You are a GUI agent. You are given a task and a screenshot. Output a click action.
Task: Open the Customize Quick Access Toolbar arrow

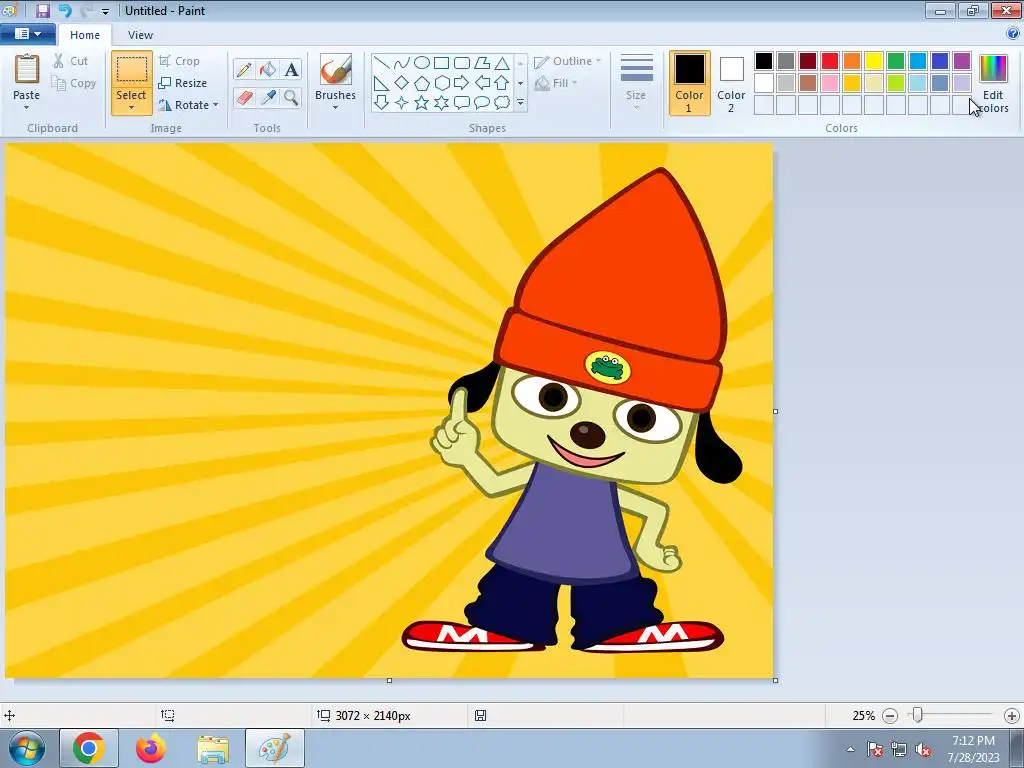(105, 11)
